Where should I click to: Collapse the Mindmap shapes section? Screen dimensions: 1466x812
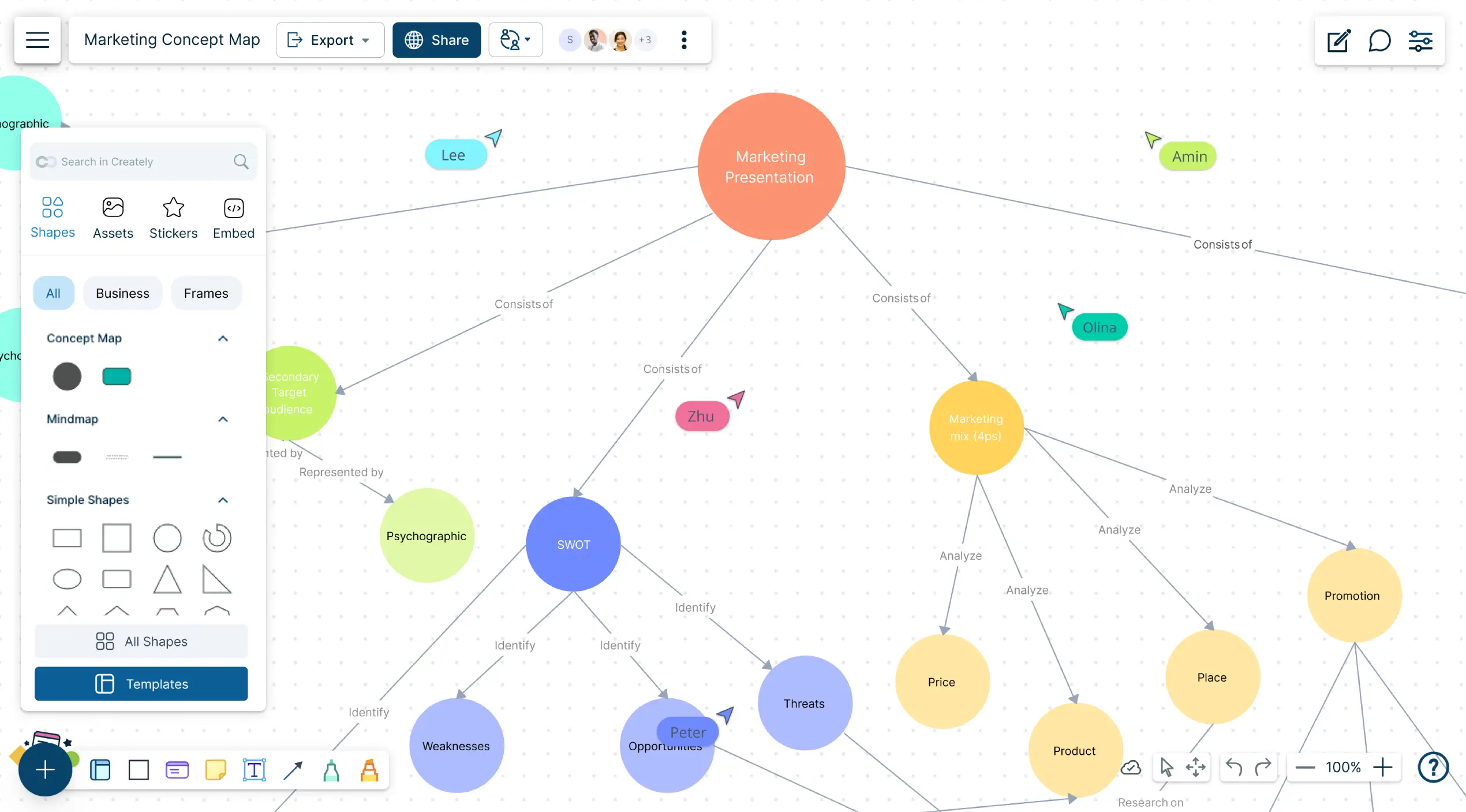(223, 418)
